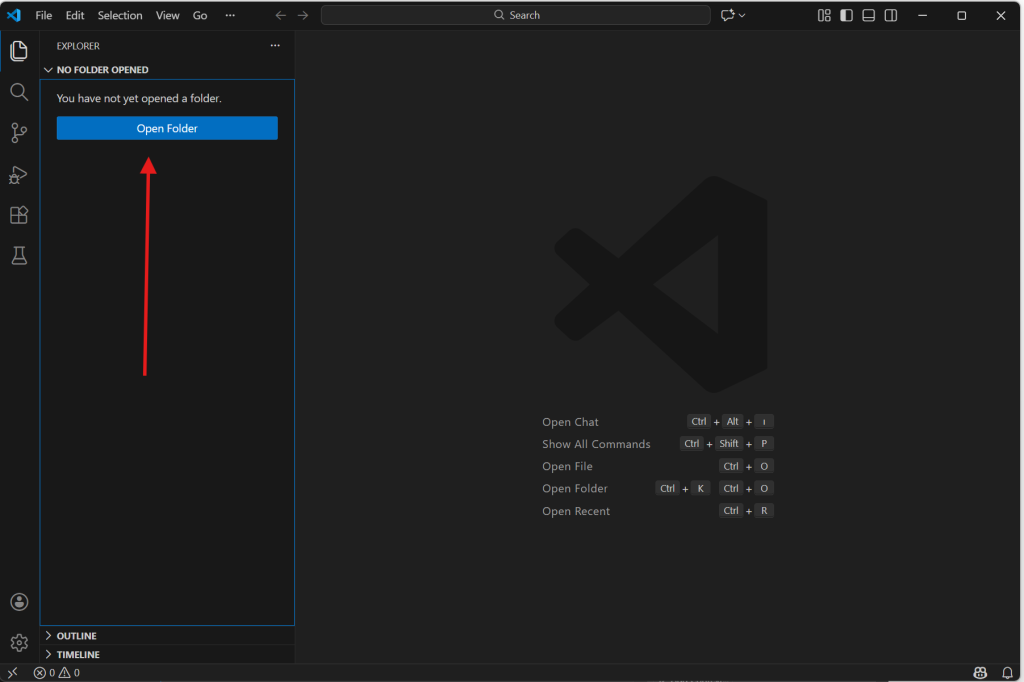The image size is (1024, 682).
Task: Open the Search view icon
Action: point(18,92)
